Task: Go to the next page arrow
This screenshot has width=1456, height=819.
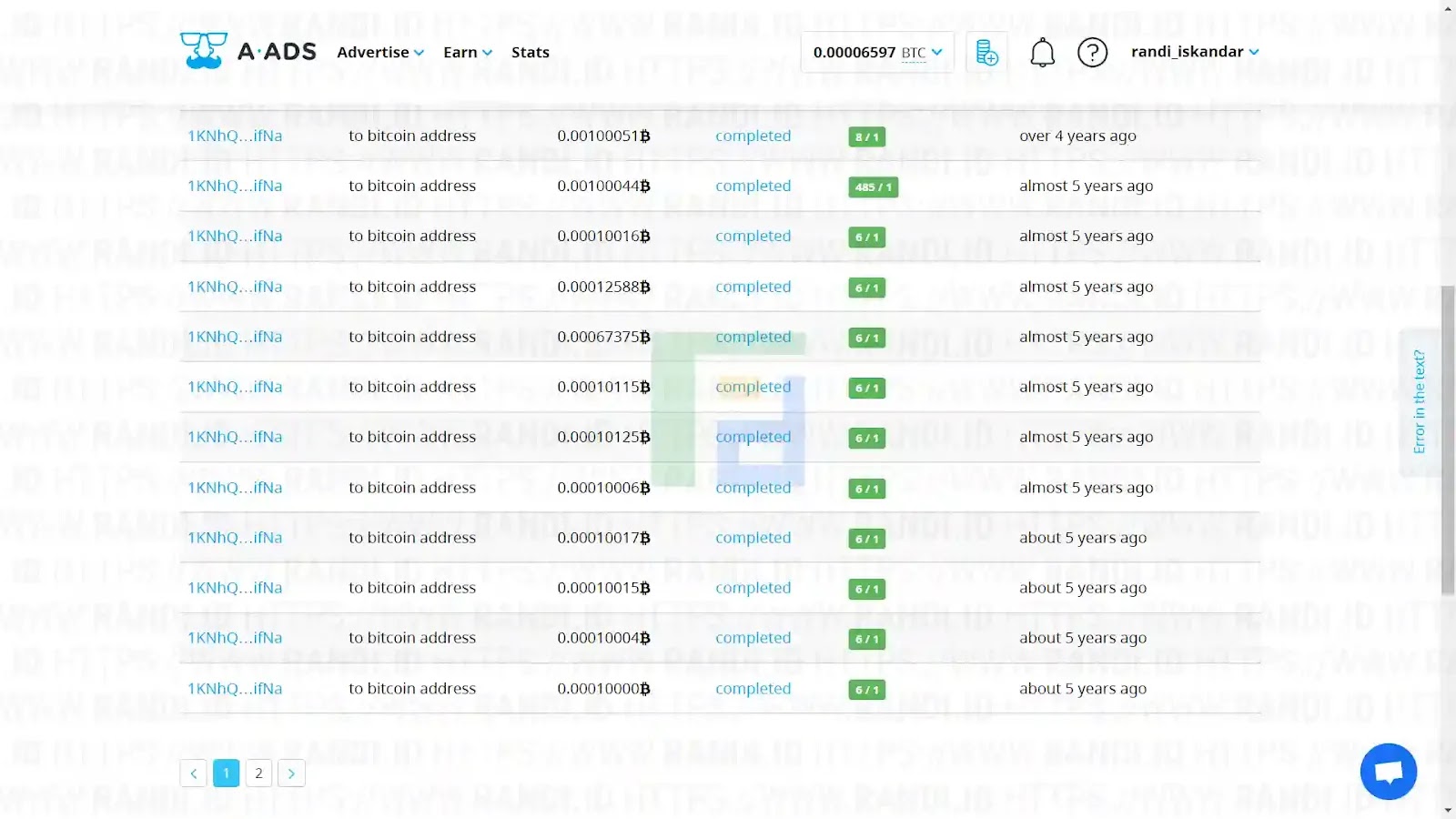Action: (291, 773)
